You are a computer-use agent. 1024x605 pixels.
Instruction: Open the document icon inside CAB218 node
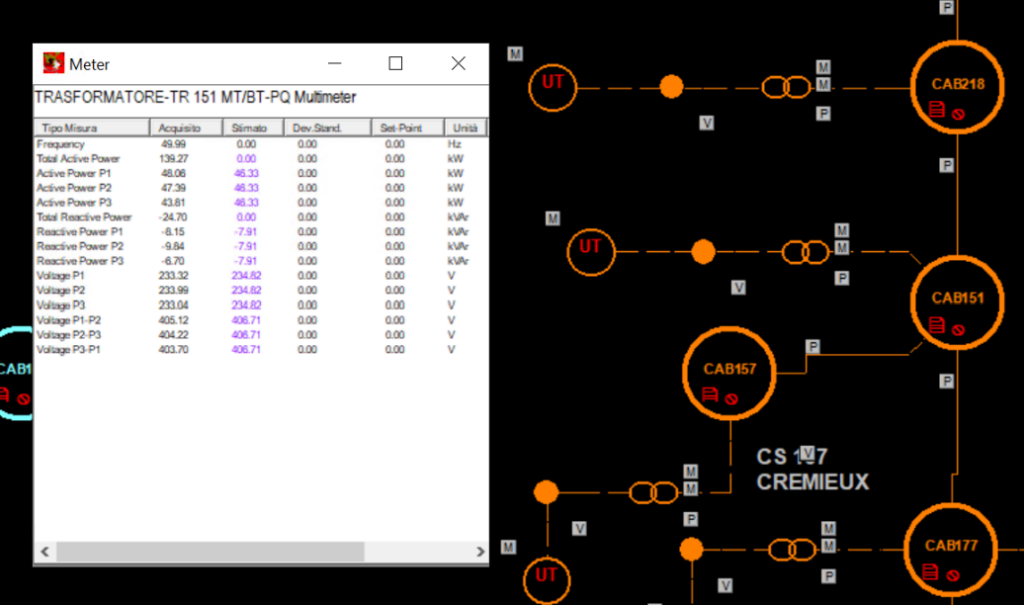(x=936, y=110)
